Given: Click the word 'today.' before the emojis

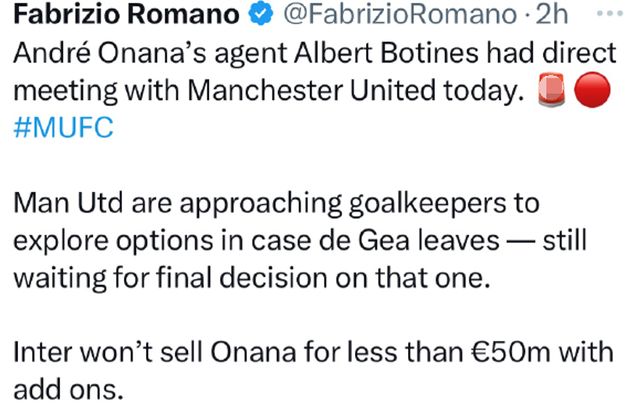Looking at the screenshot, I should point(484,90).
